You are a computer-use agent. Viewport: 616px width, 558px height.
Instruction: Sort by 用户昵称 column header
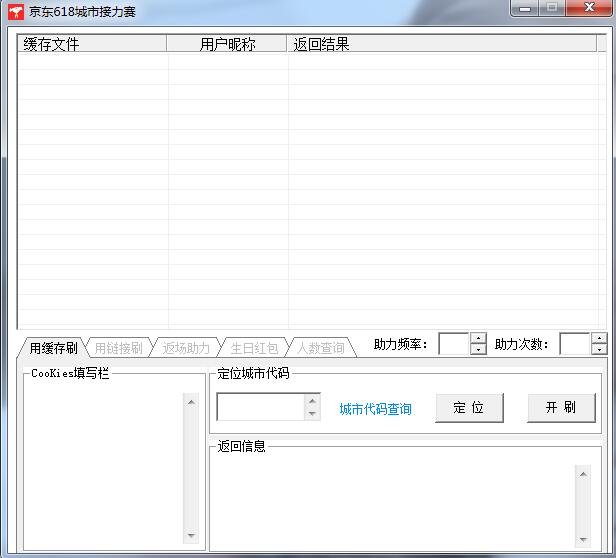click(227, 44)
